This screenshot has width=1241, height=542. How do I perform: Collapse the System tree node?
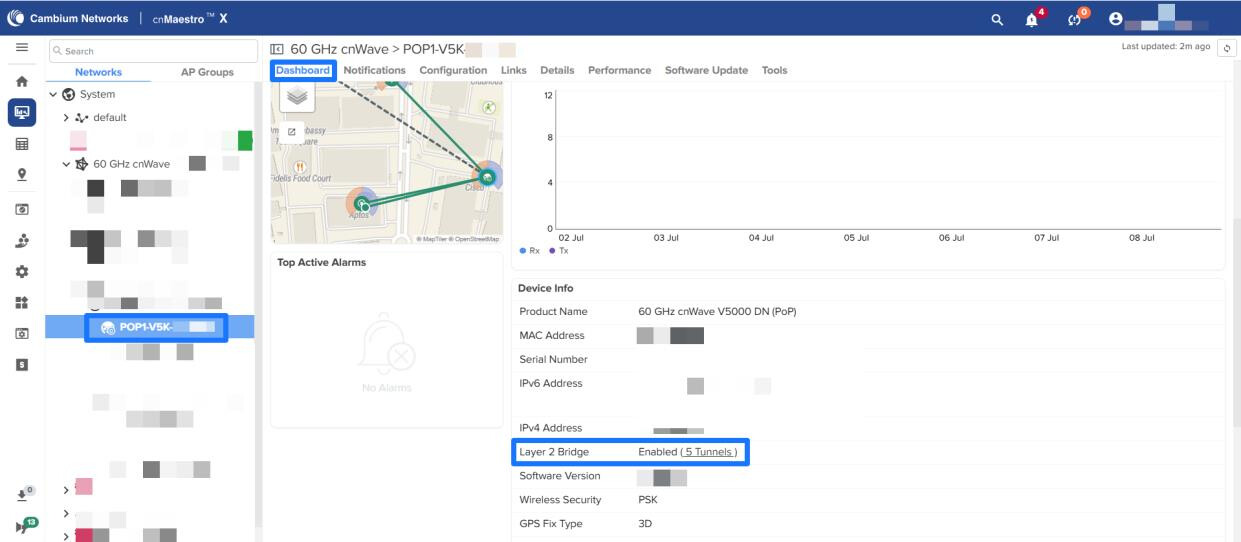pos(53,94)
